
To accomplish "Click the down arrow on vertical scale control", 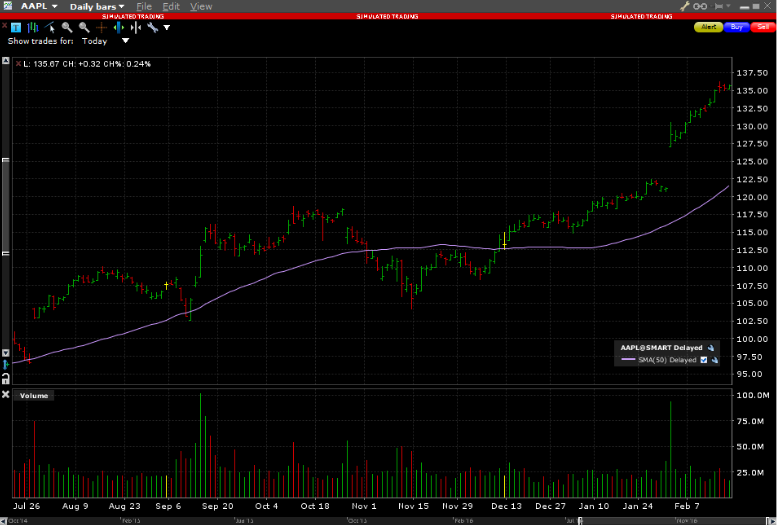I will tap(5, 353).
